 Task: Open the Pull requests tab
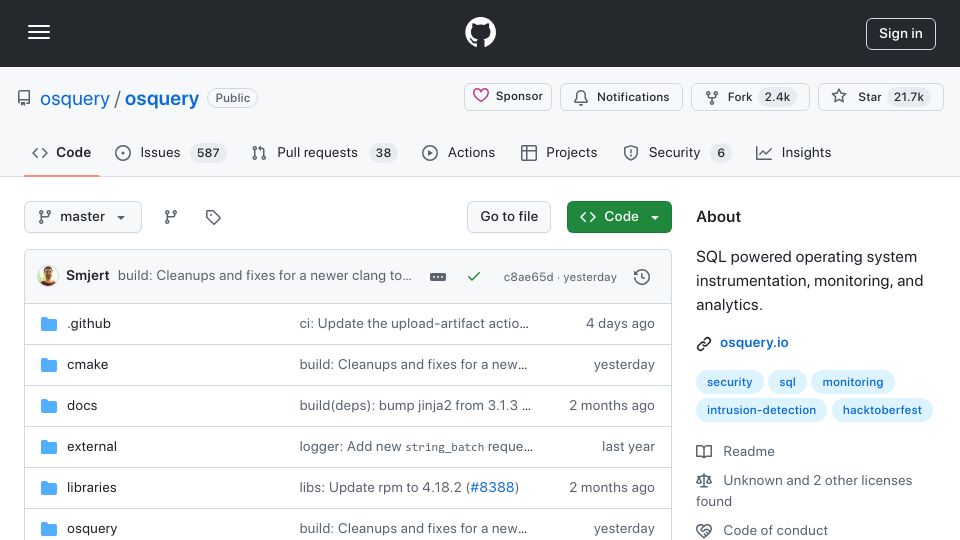324,152
